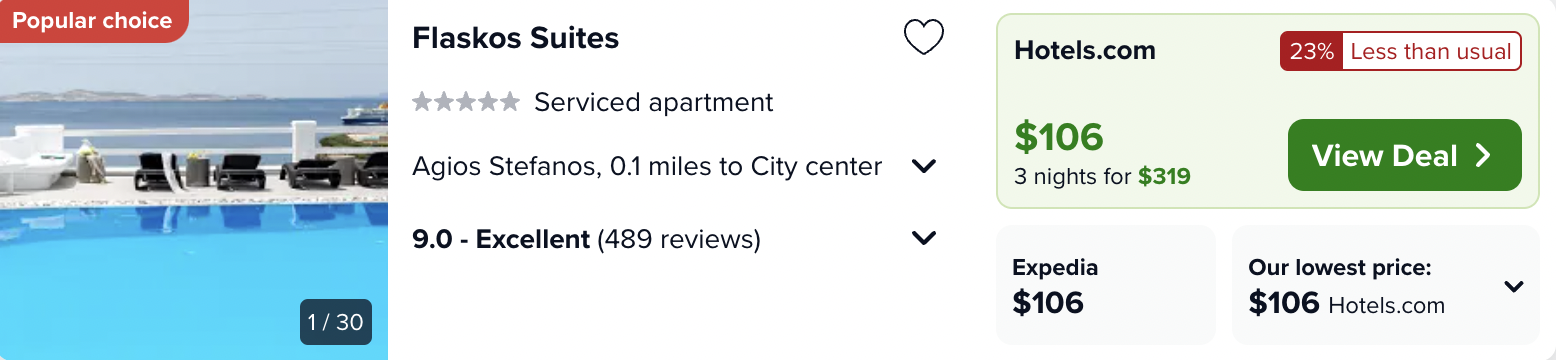Click the Hotels.com provider name
This screenshot has height=360, width=1556.
(x=1085, y=50)
